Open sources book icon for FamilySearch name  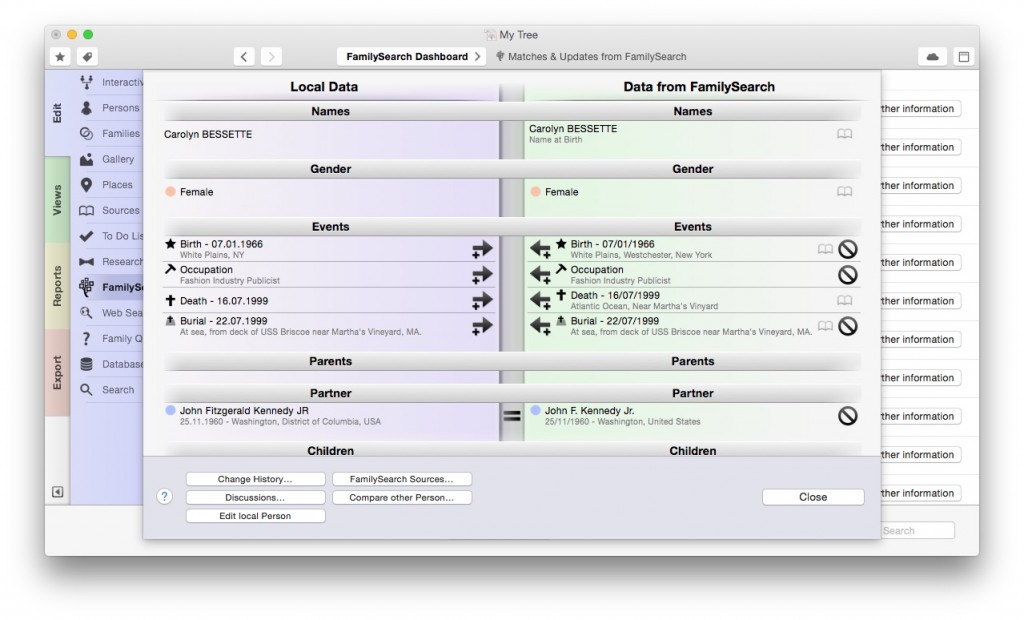pos(844,134)
